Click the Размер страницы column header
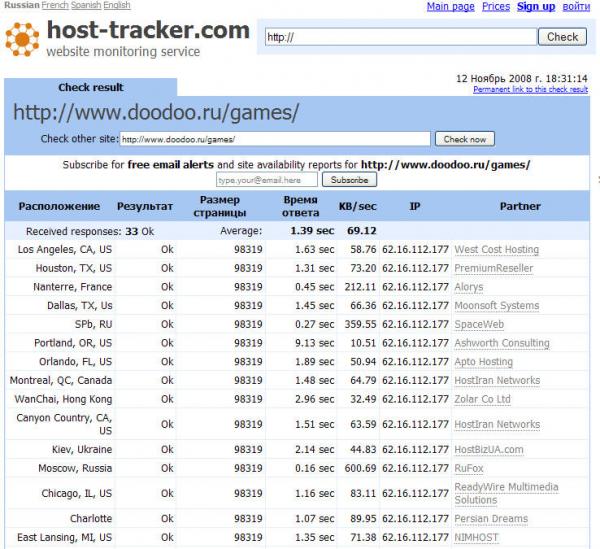 coord(220,206)
